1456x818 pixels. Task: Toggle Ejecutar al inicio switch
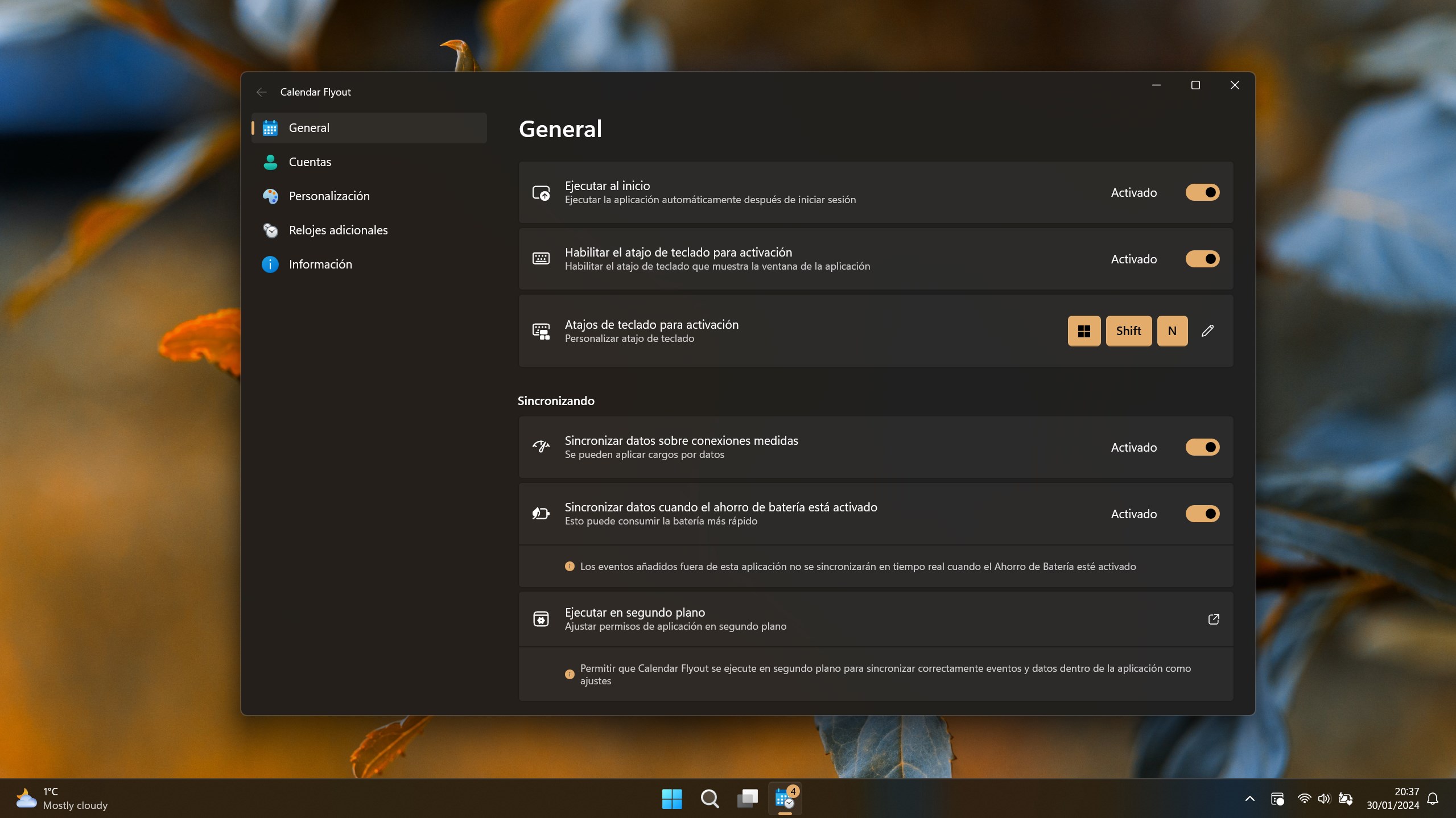point(1202,192)
